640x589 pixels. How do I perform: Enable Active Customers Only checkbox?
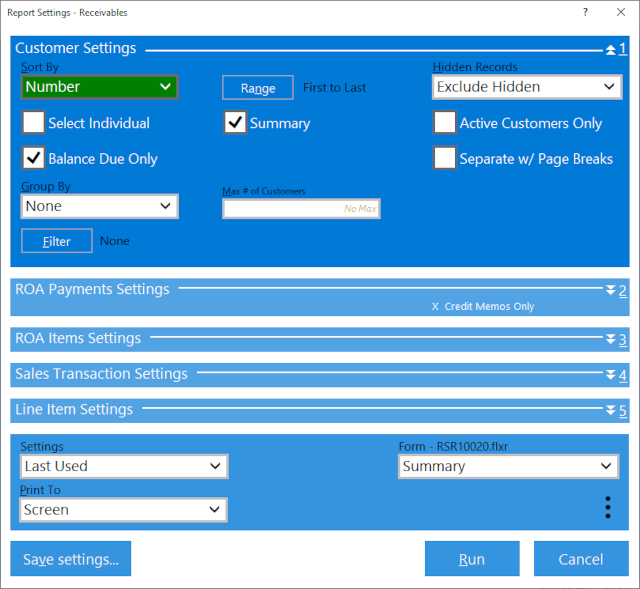445,123
